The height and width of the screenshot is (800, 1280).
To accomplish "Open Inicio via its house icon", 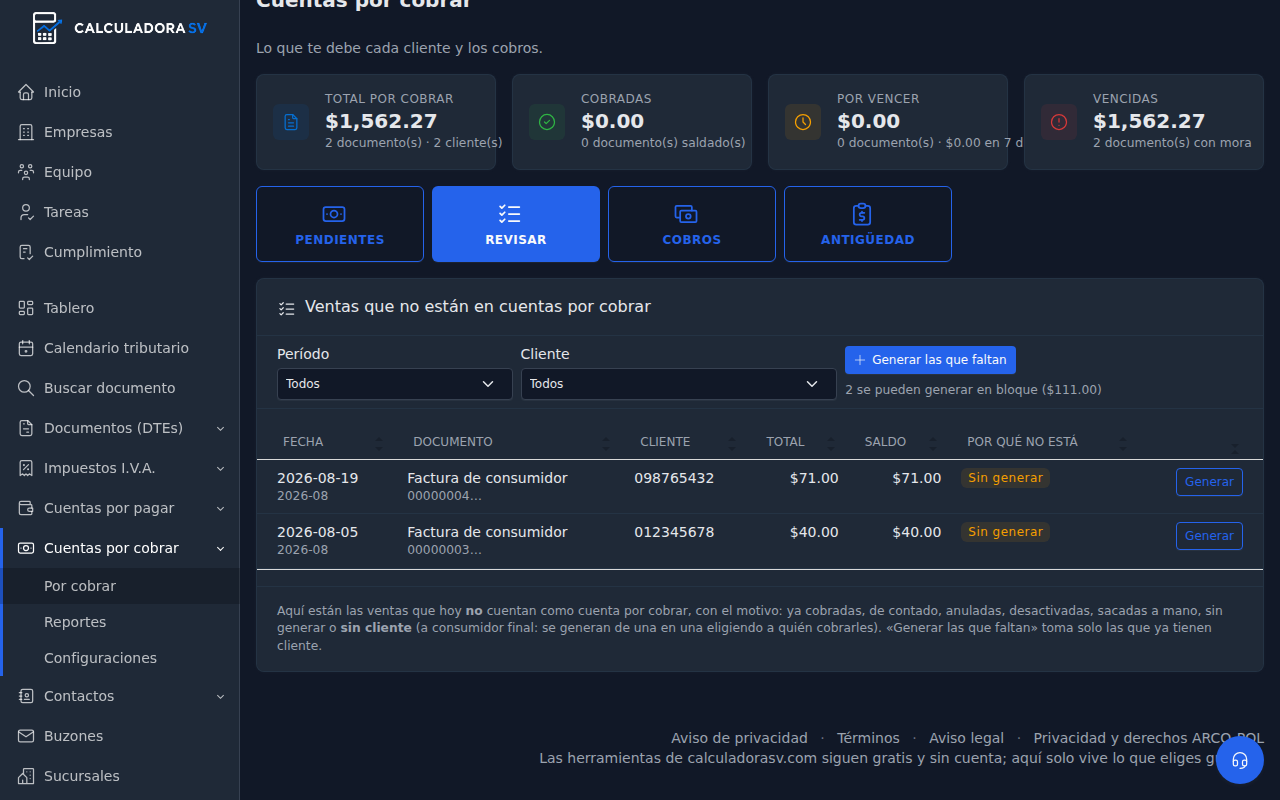I will 26,92.
